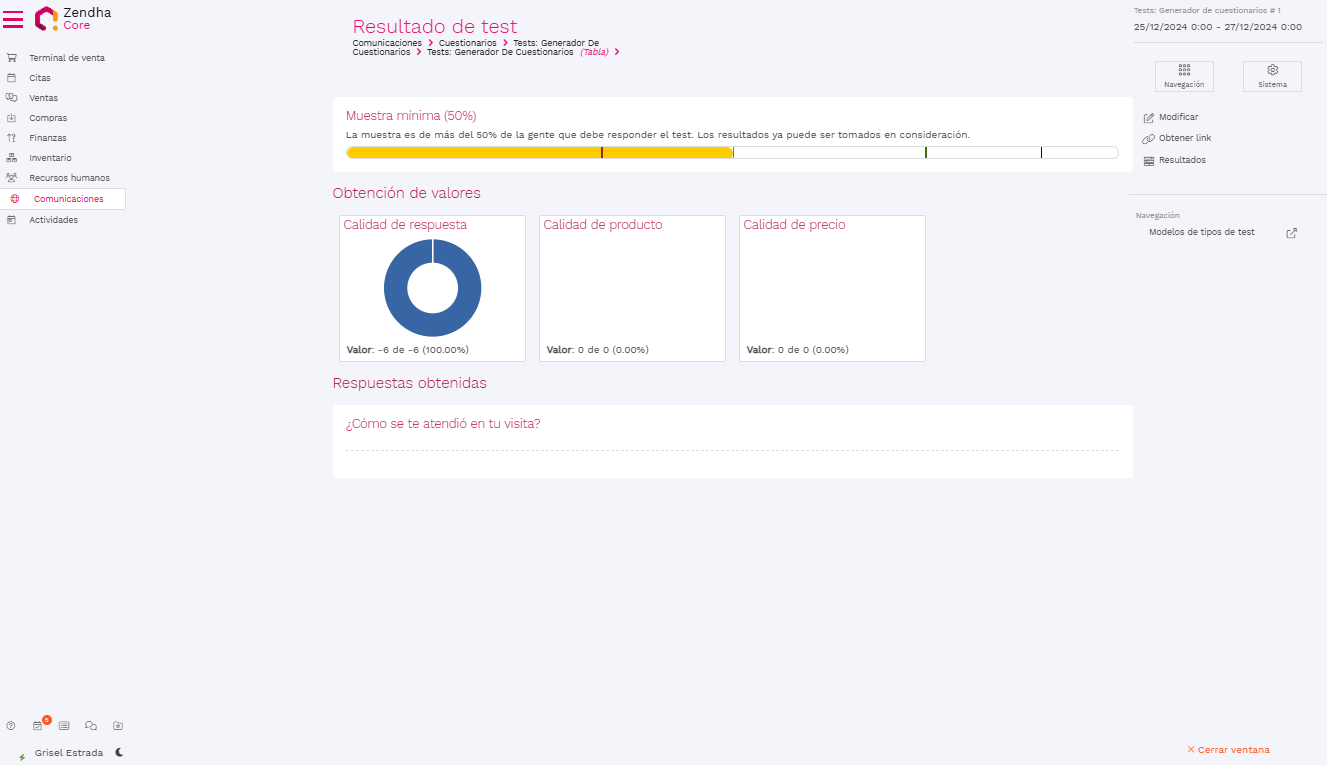1327x765 pixels.
Task: Open the chat bubbles icon
Action: [x=91, y=726]
